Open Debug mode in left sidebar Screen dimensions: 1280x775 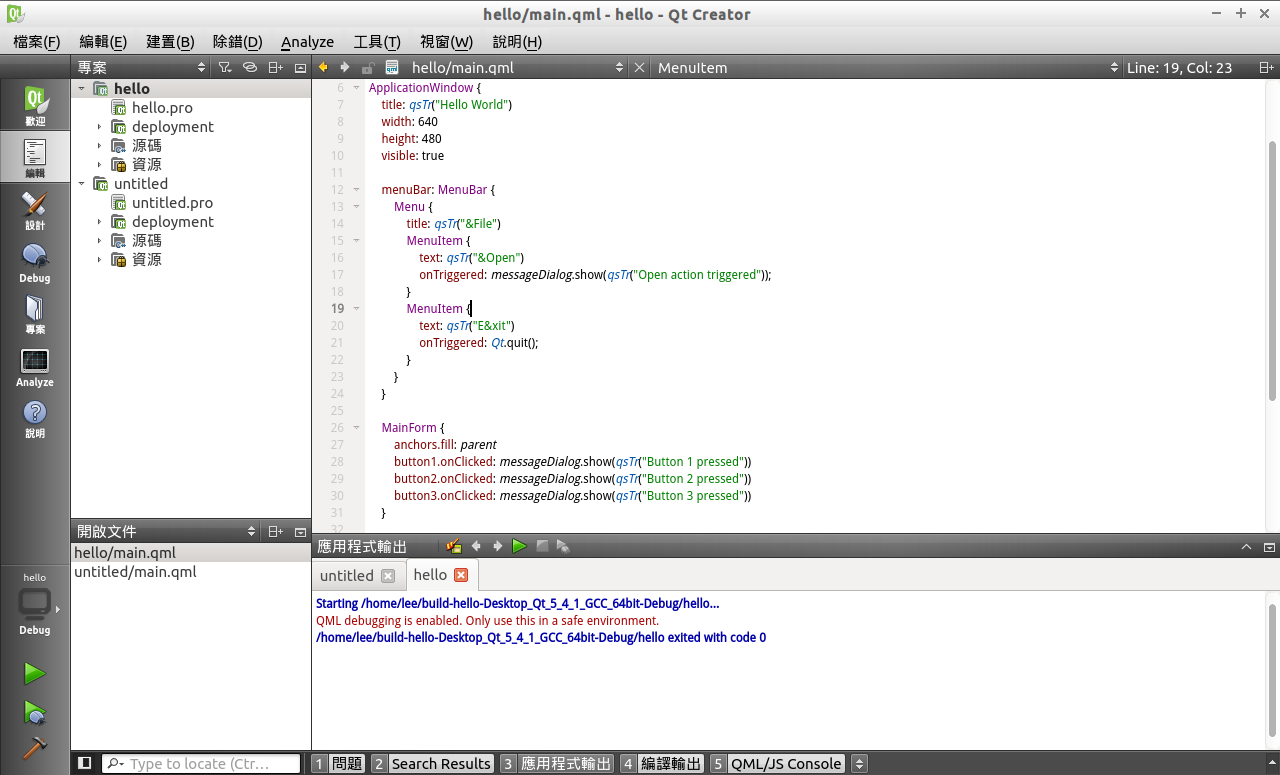click(35, 263)
